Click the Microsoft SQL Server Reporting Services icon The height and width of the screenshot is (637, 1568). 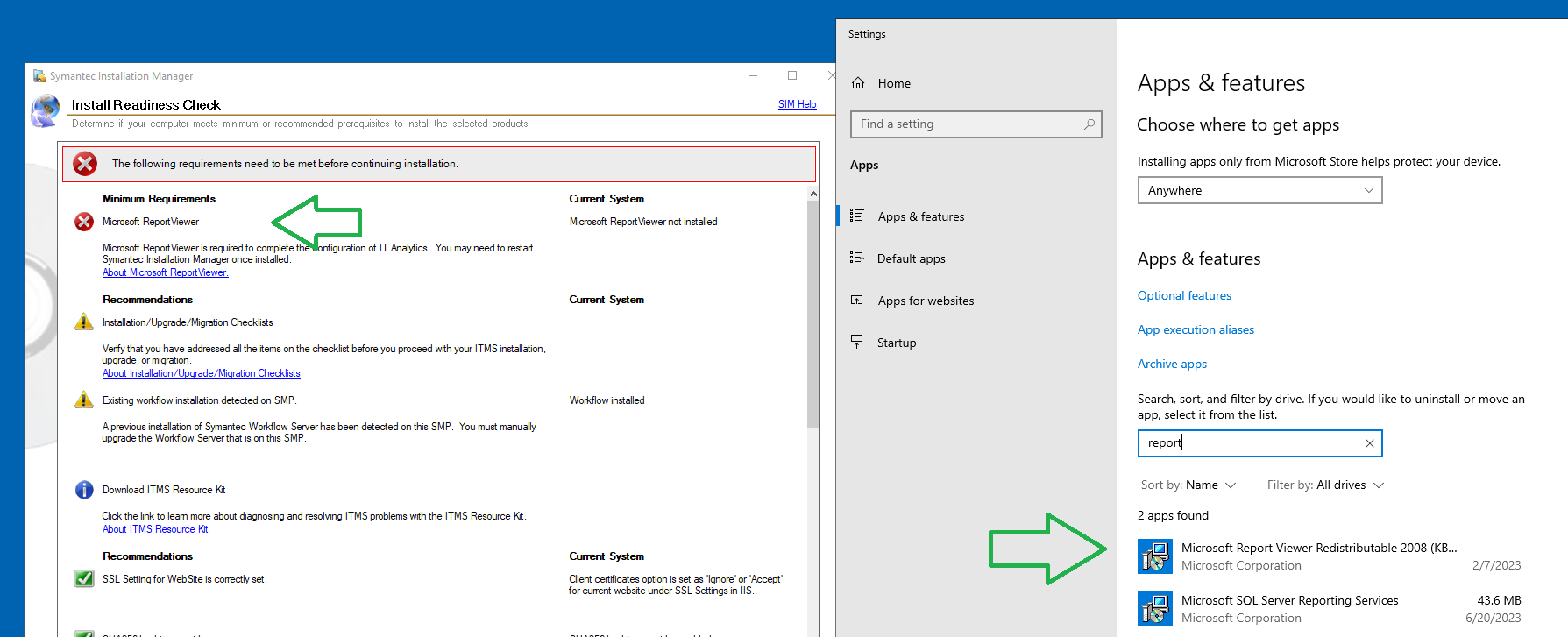click(x=1155, y=609)
